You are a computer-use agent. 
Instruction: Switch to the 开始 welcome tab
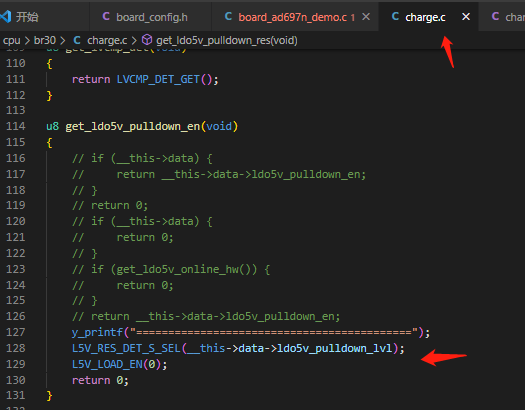coord(27,17)
